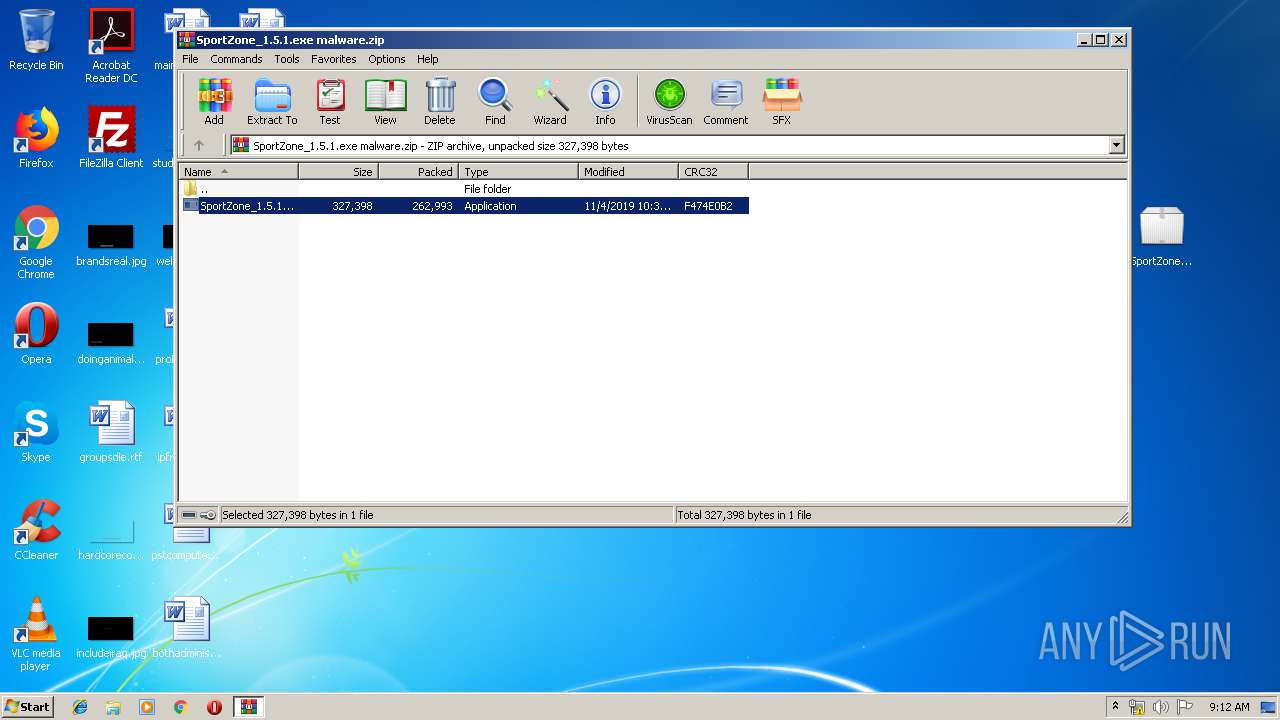Open the Help menu

(428, 59)
